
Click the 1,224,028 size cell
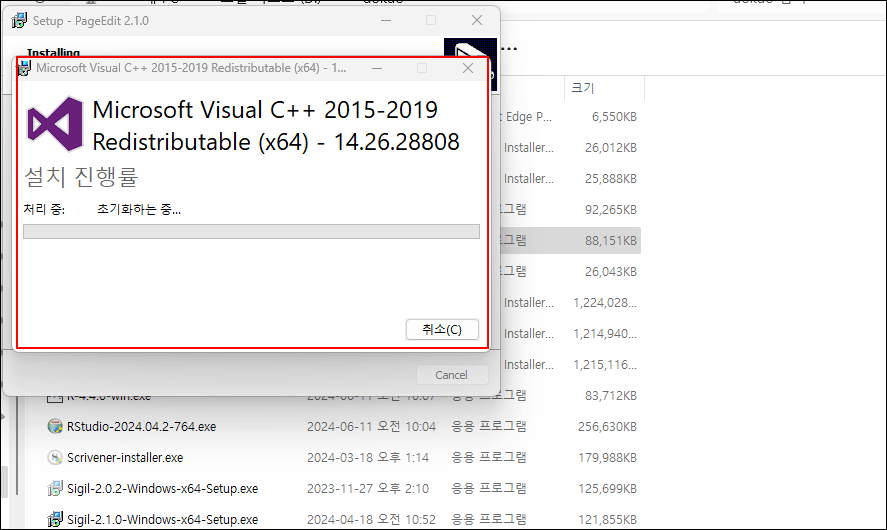point(605,303)
